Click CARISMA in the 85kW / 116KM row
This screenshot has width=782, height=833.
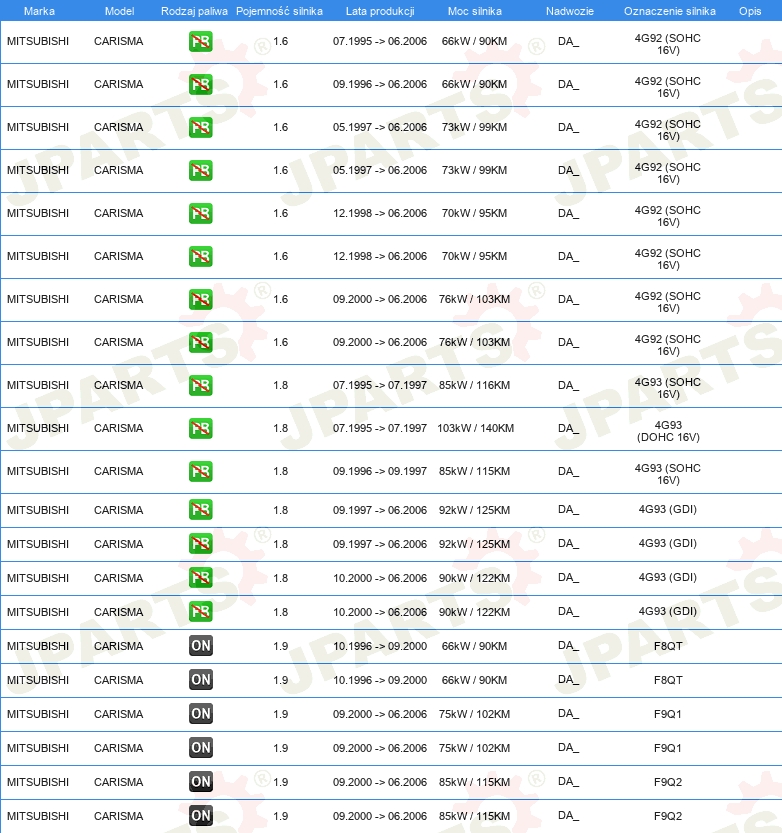click(x=118, y=386)
